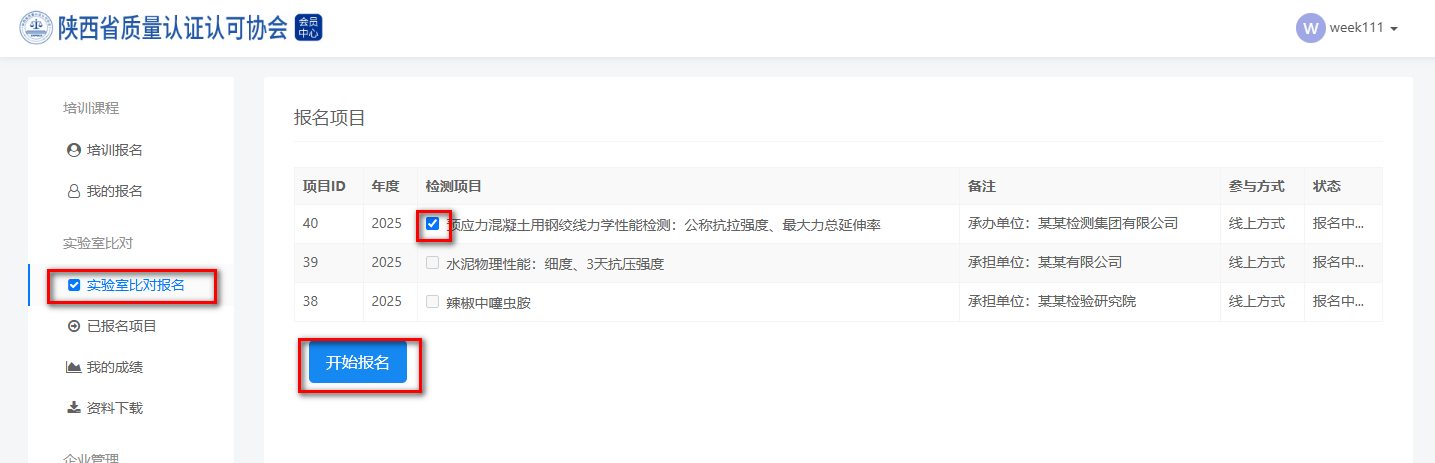The width and height of the screenshot is (1435, 463).
Task: Click year 2025 in the project 38 row
Action: (386, 301)
